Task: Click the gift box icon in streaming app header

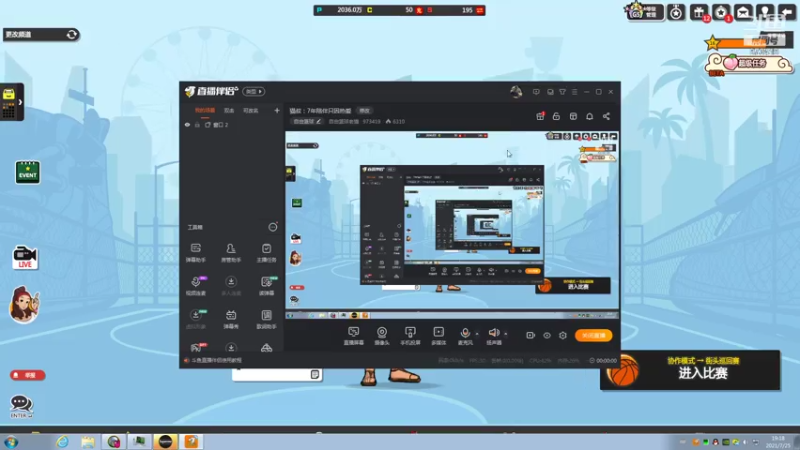Action: pyautogui.click(x=540, y=116)
